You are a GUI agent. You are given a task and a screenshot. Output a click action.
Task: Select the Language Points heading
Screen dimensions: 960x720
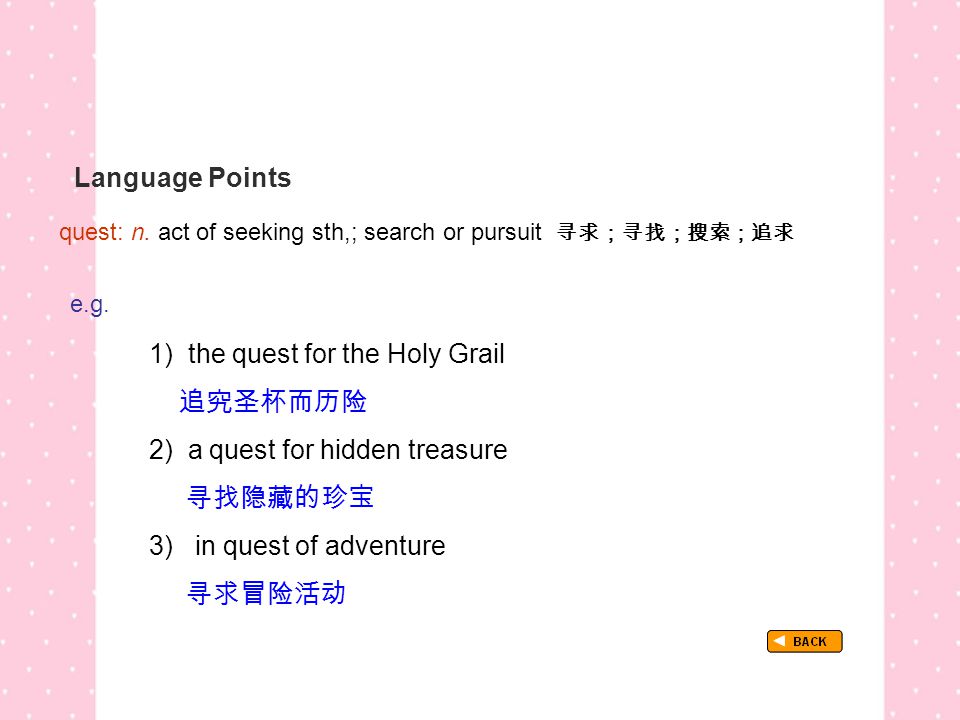[182, 178]
